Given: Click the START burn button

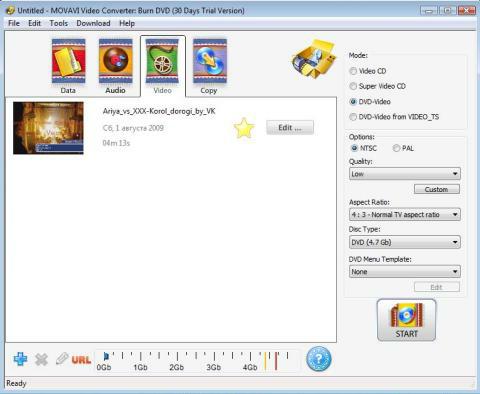Looking at the screenshot, I should (x=406, y=320).
